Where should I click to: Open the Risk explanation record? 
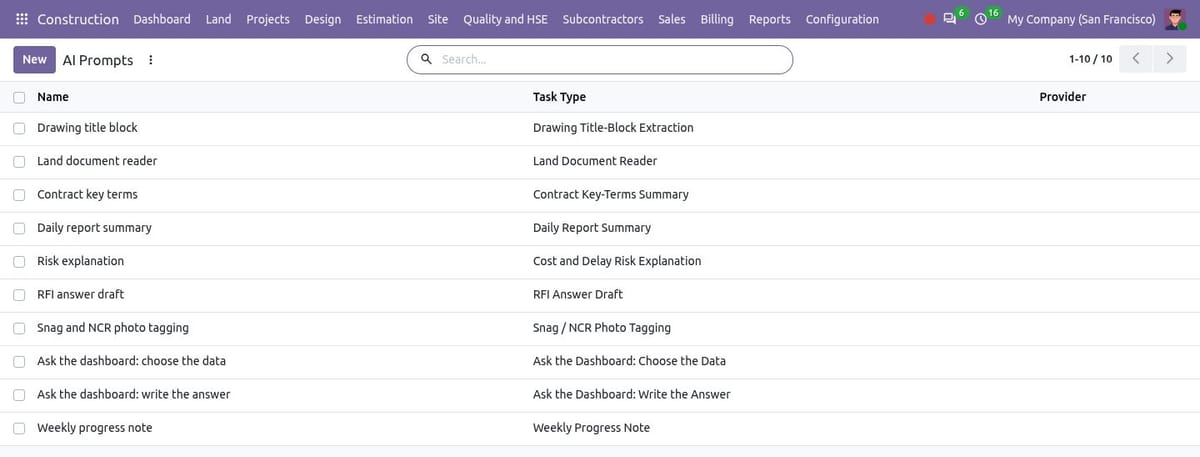80,261
